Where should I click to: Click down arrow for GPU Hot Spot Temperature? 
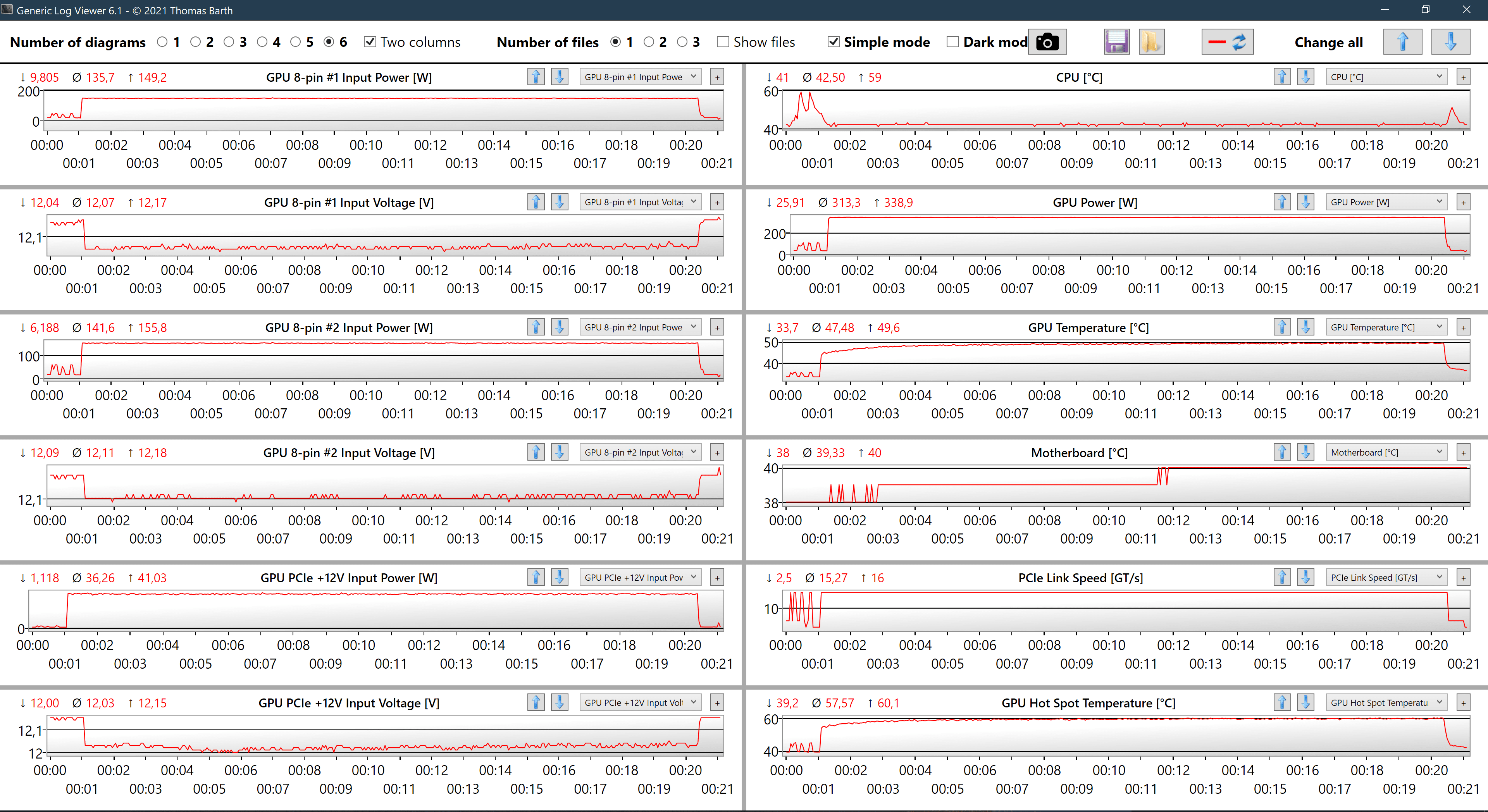tap(1305, 702)
